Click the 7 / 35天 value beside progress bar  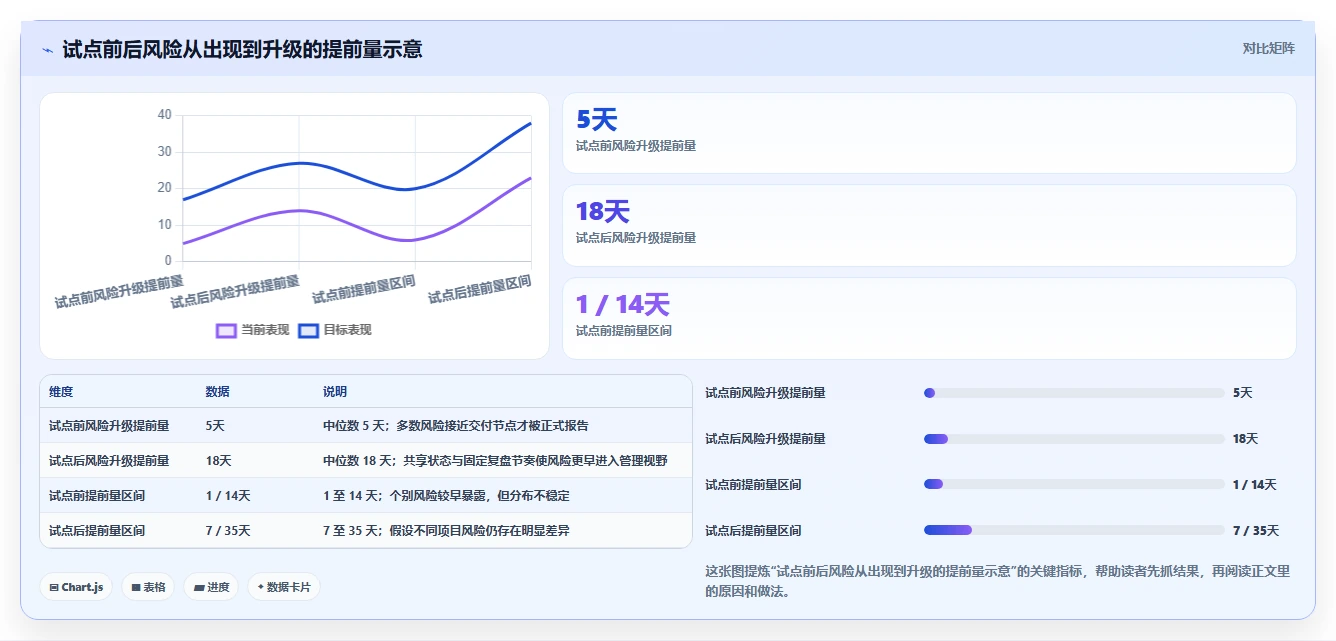(x=1256, y=531)
